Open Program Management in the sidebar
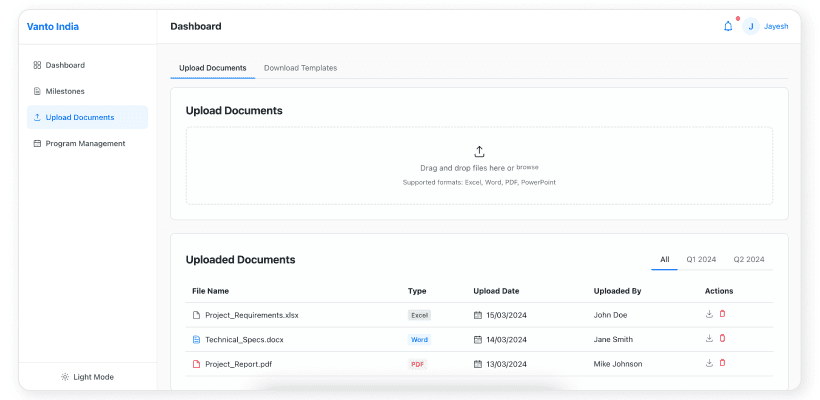 tap(87, 144)
